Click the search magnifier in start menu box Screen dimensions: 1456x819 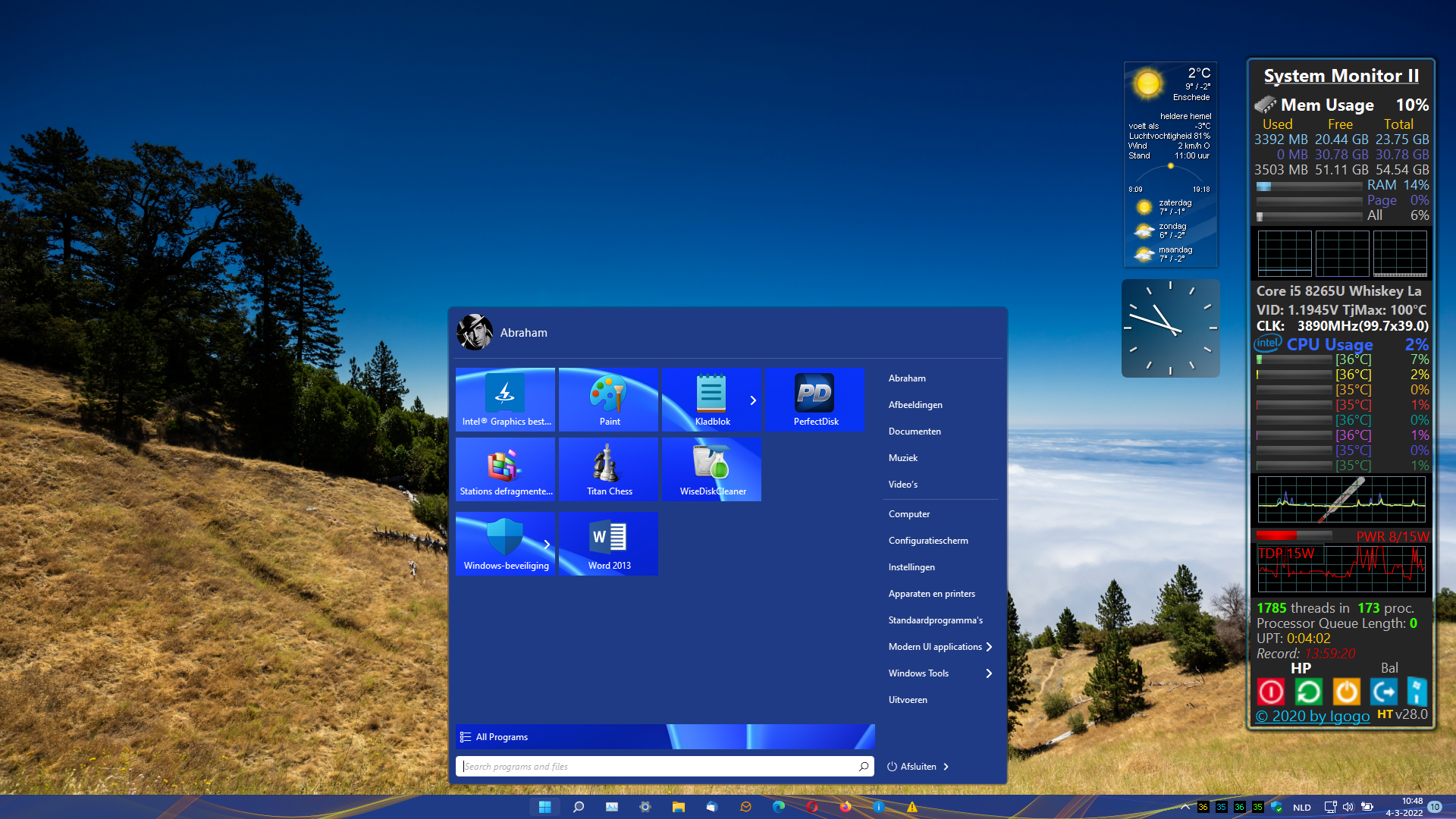pyautogui.click(x=864, y=766)
